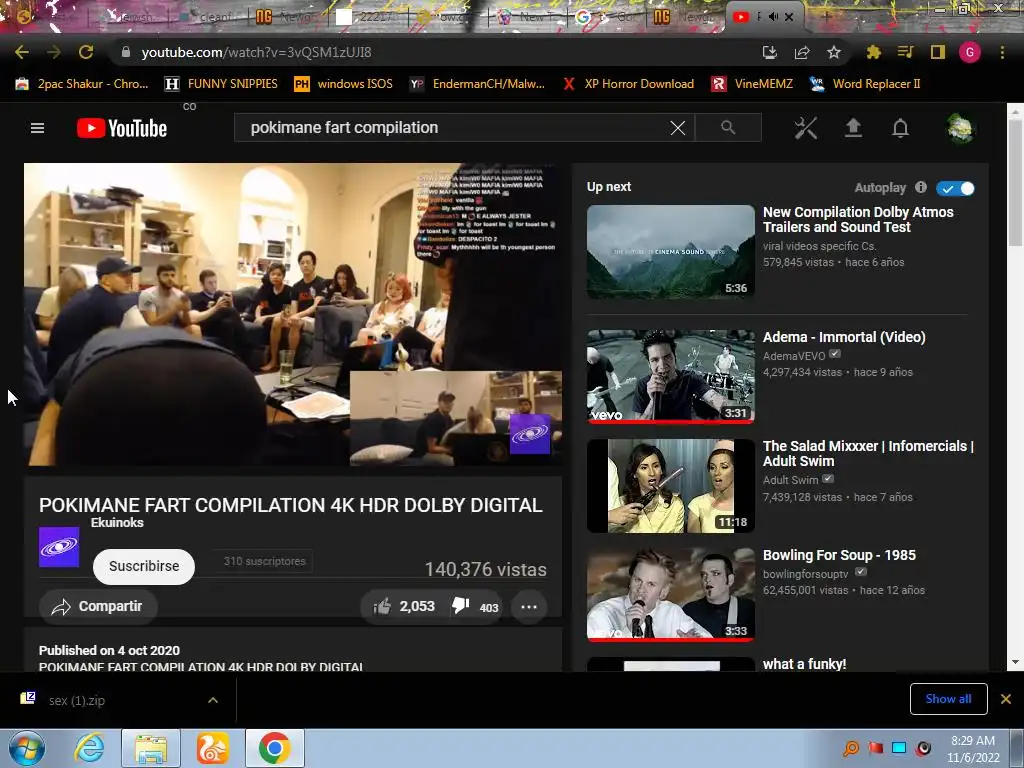Open Windows Explorer from the taskbar
This screenshot has height=768, width=1024.
pyautogui.click(x=151, y=748)
